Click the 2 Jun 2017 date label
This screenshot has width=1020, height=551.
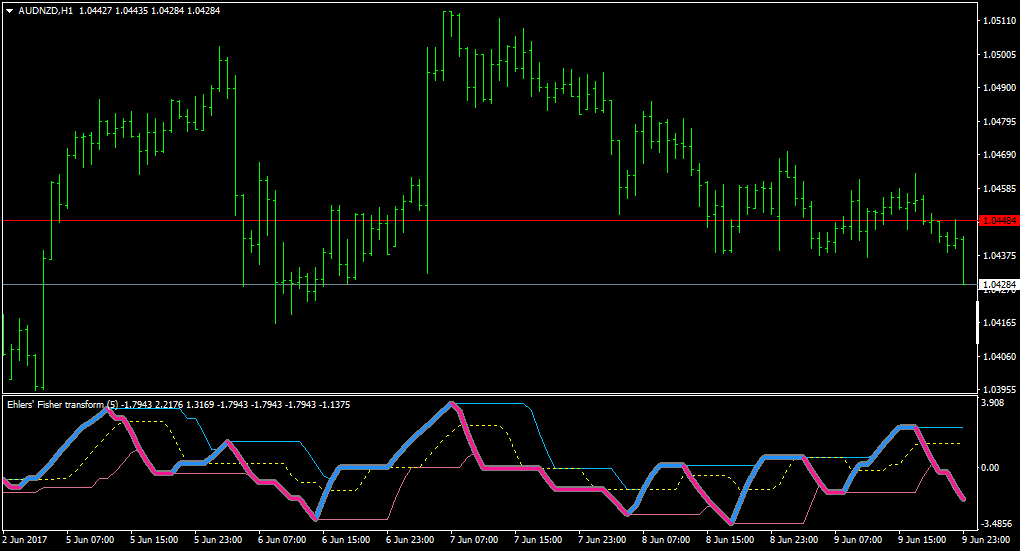(25, 540)
